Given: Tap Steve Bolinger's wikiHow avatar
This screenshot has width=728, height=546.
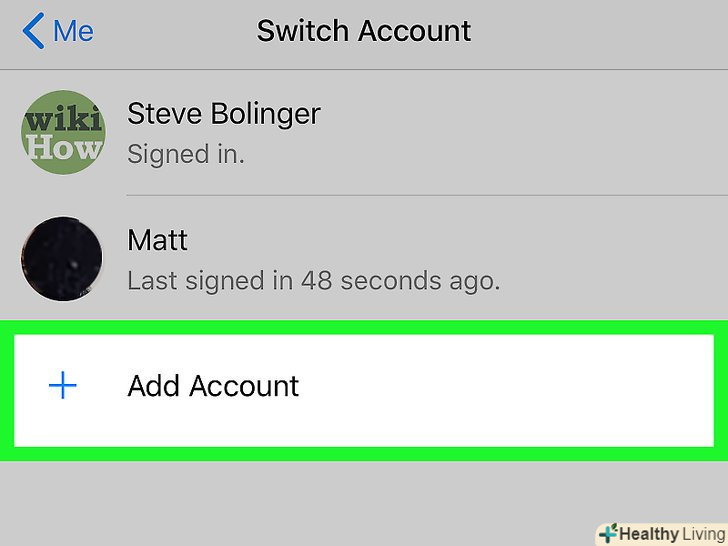Looking at the screenshot, I should pos(62,133).
